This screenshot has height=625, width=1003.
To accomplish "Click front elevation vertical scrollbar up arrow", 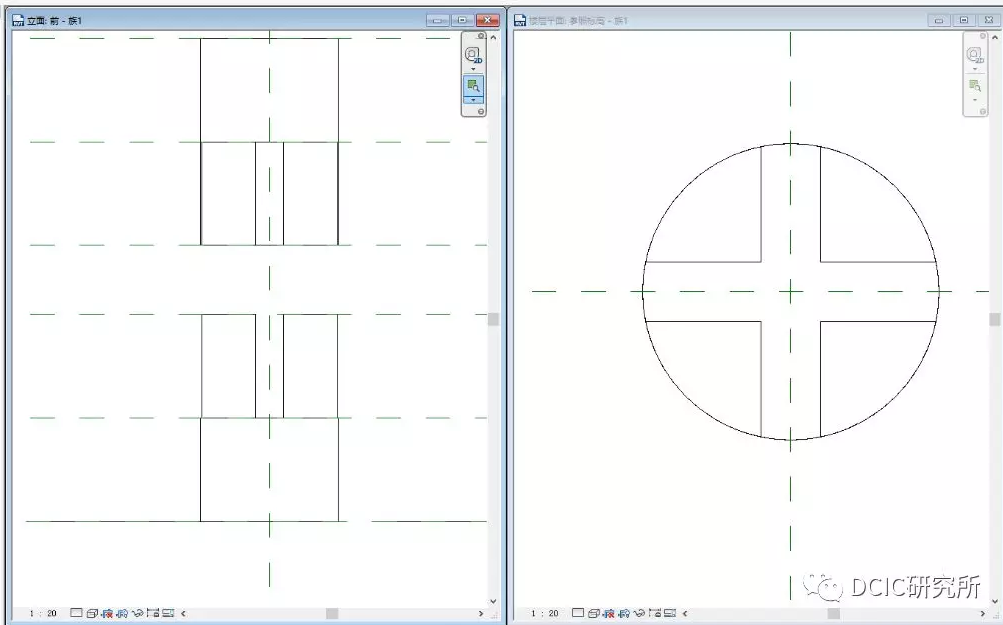I will click(493, 37).
